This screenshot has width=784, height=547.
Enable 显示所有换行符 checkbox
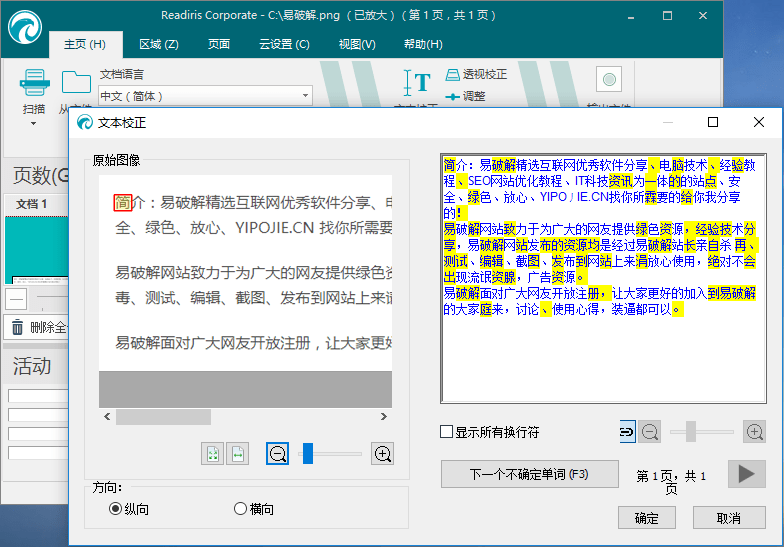pos(447,432)
